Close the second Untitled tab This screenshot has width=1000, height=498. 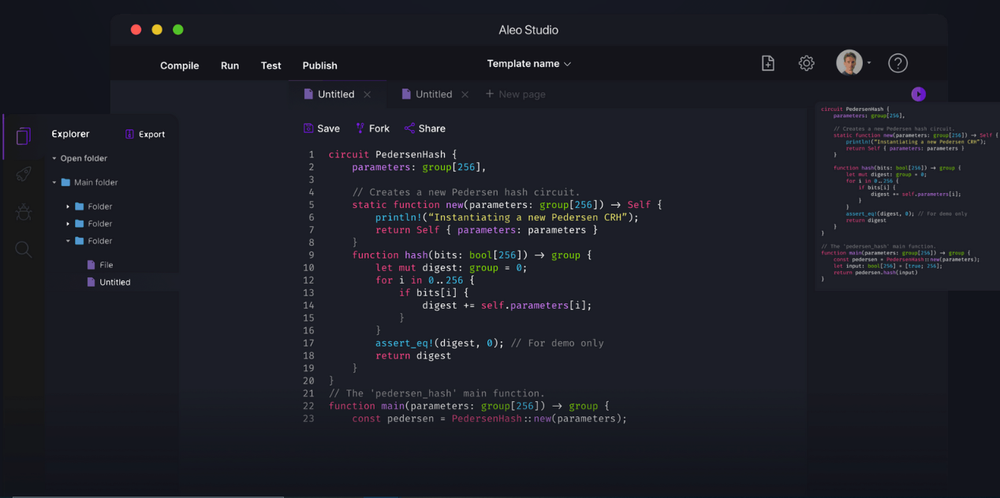[465, 94]
